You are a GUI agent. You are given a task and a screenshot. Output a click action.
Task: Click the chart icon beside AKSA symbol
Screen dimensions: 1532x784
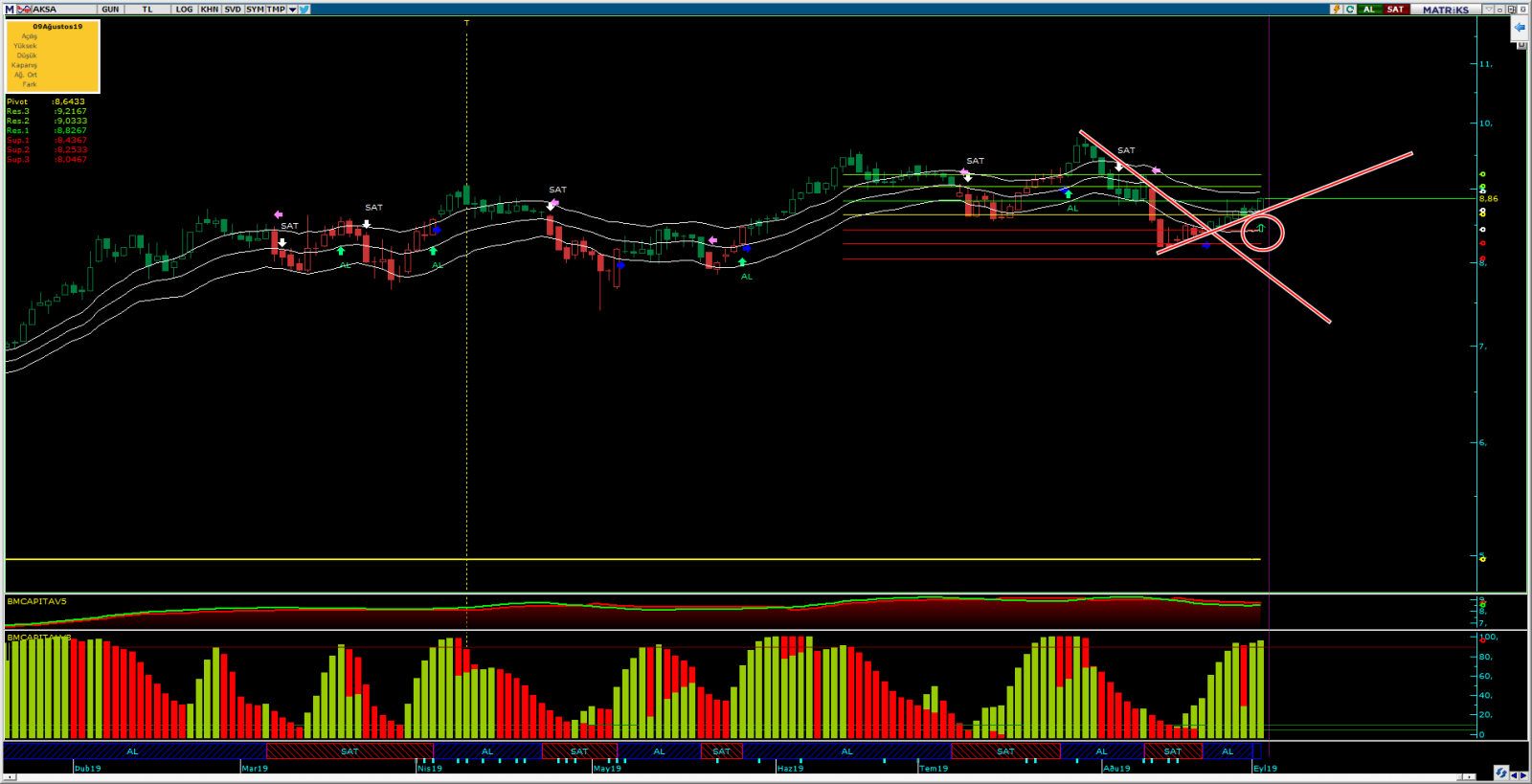tap(24, 10)
